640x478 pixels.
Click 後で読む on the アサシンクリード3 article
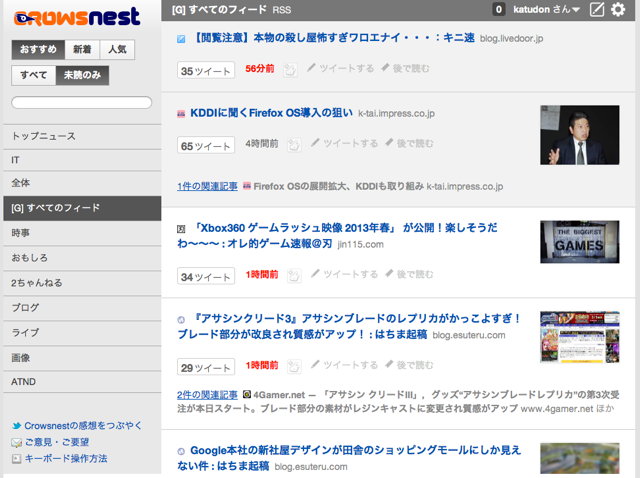pyautogui.click(x=409, y=365)
